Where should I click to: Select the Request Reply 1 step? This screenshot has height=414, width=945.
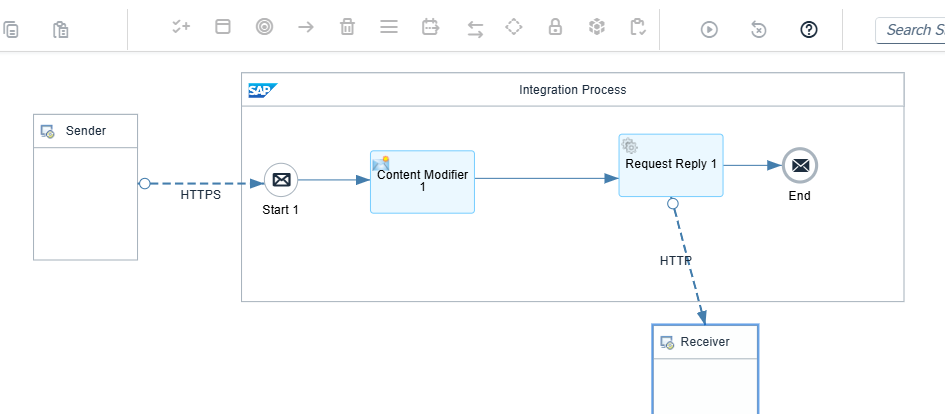pos(670,165)
